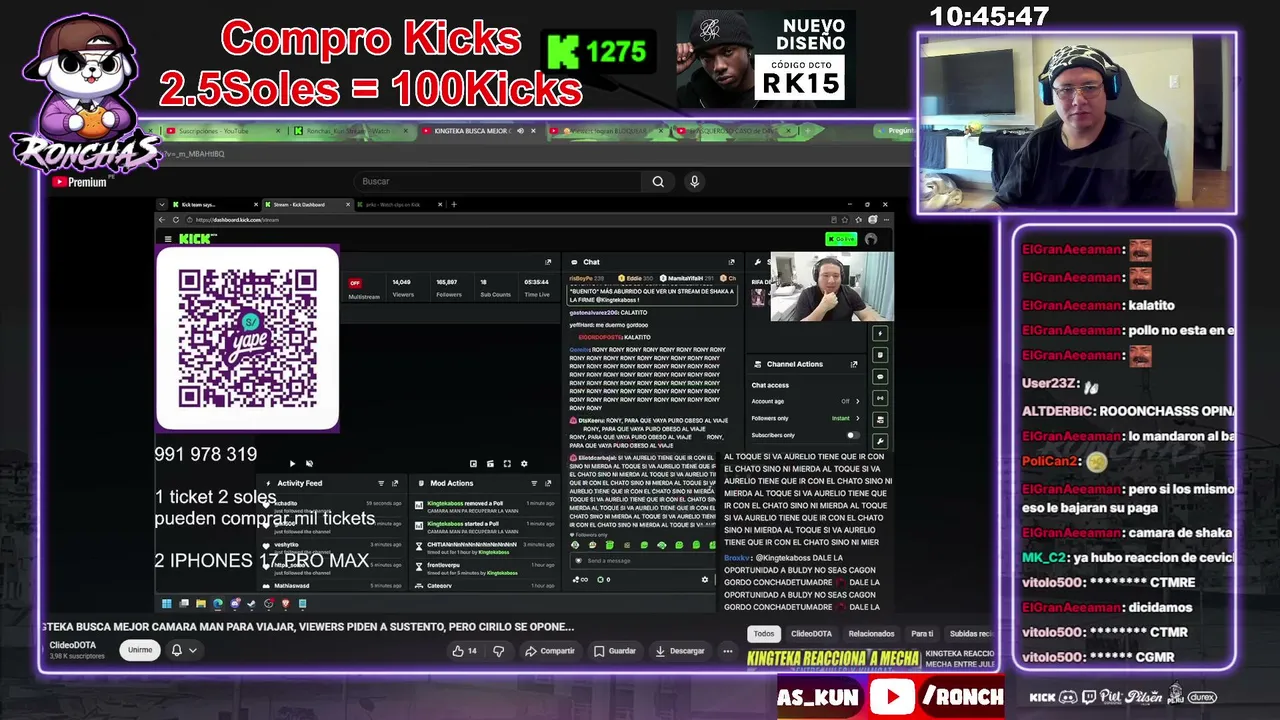Viewport: 1280px width, 720px height.
Task: Open the browser tab list dropdown
Action: click(x=163, y=204)
